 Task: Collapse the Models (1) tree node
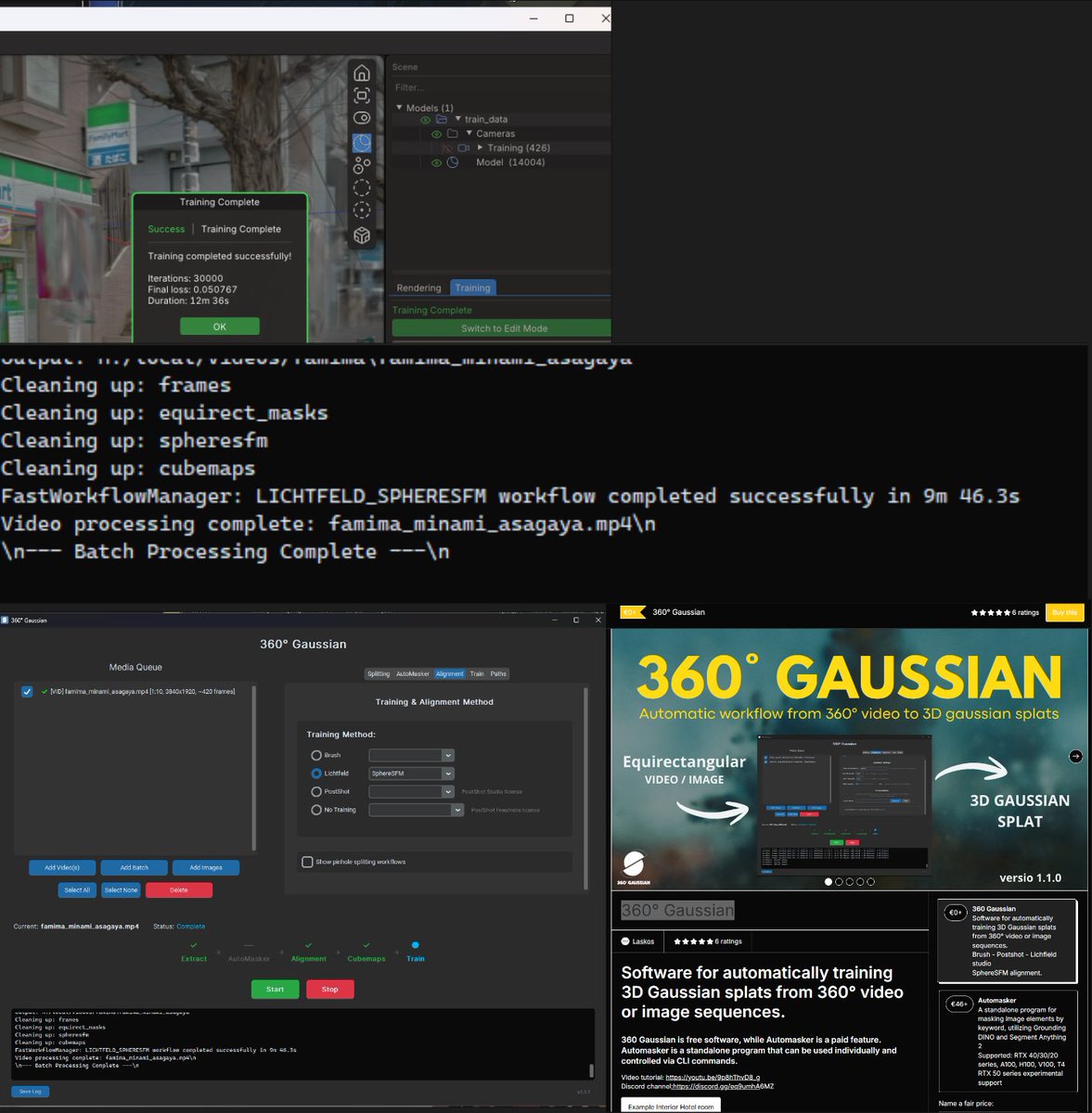pyautogui.click(x=399, y=108)
